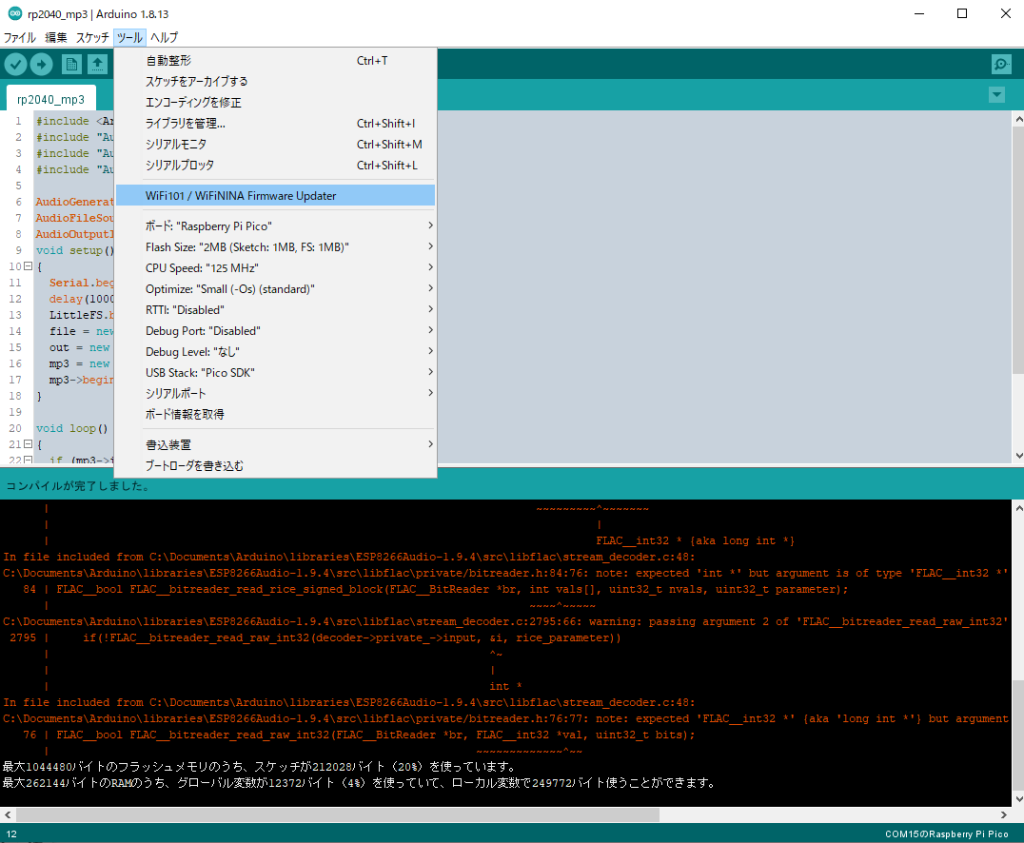Open Serial Monitor magnifier icon

tap(1000, 64)
